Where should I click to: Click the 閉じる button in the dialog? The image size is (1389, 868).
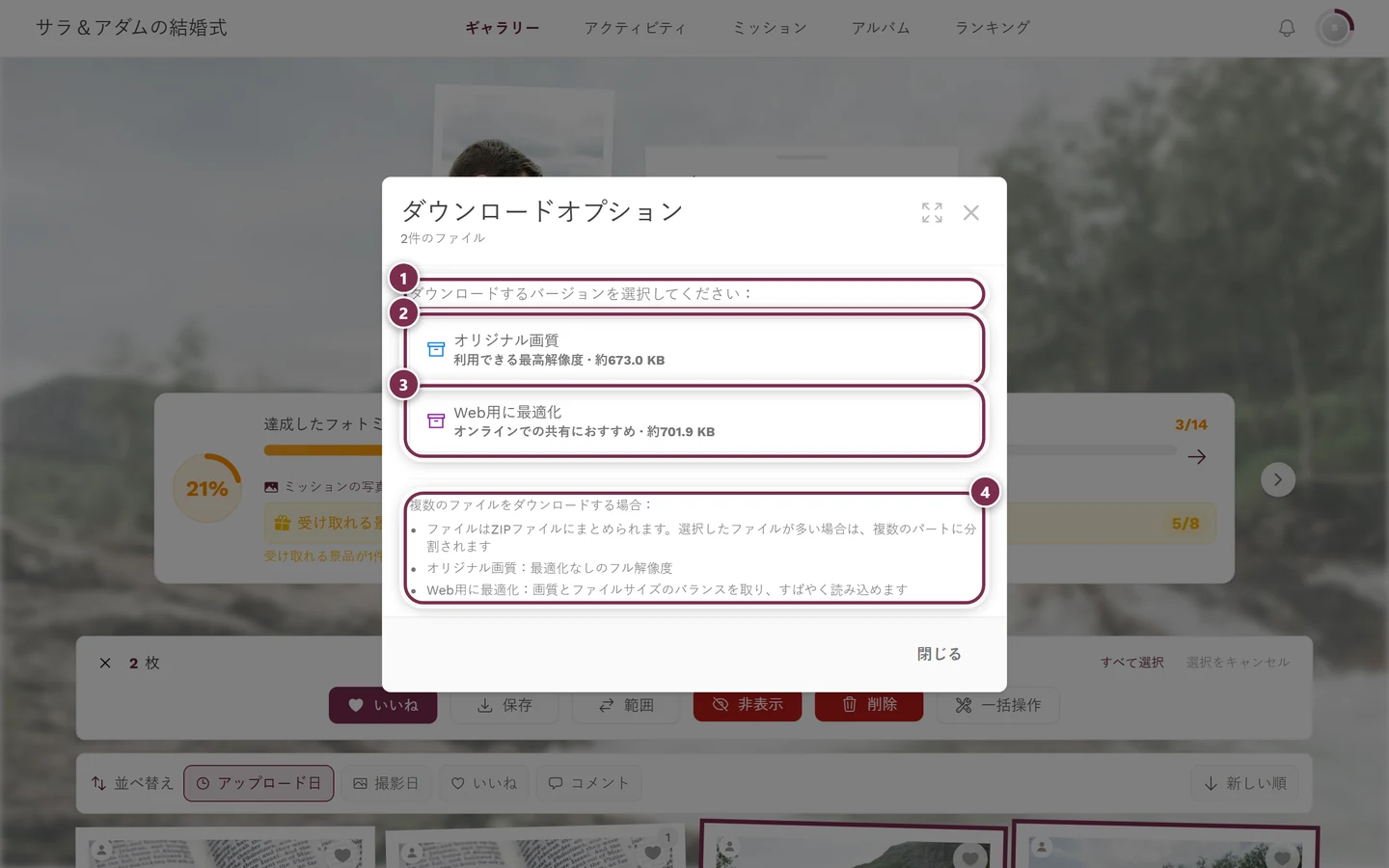[939, 654]
